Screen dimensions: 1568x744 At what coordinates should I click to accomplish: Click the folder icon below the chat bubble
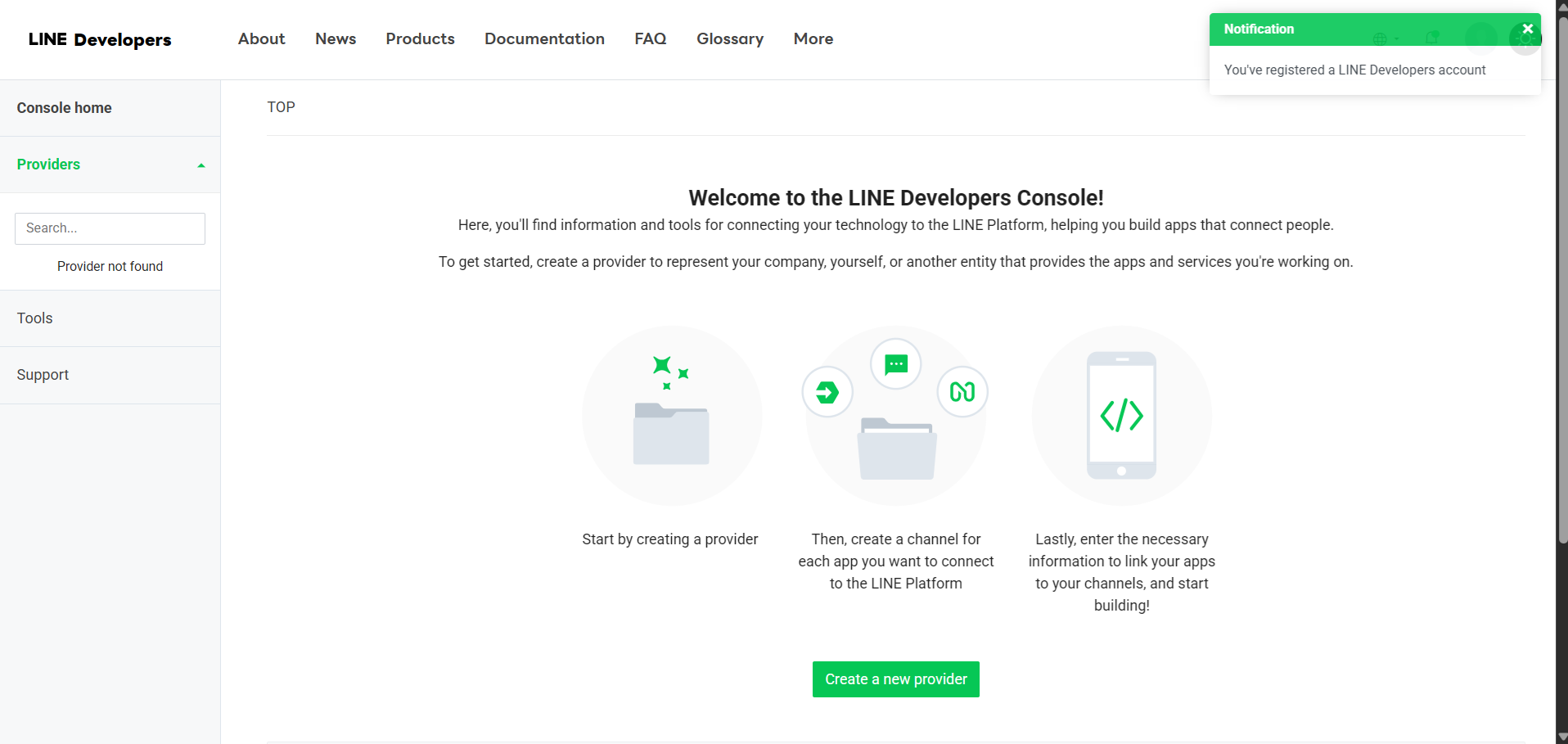click(896, 449)
